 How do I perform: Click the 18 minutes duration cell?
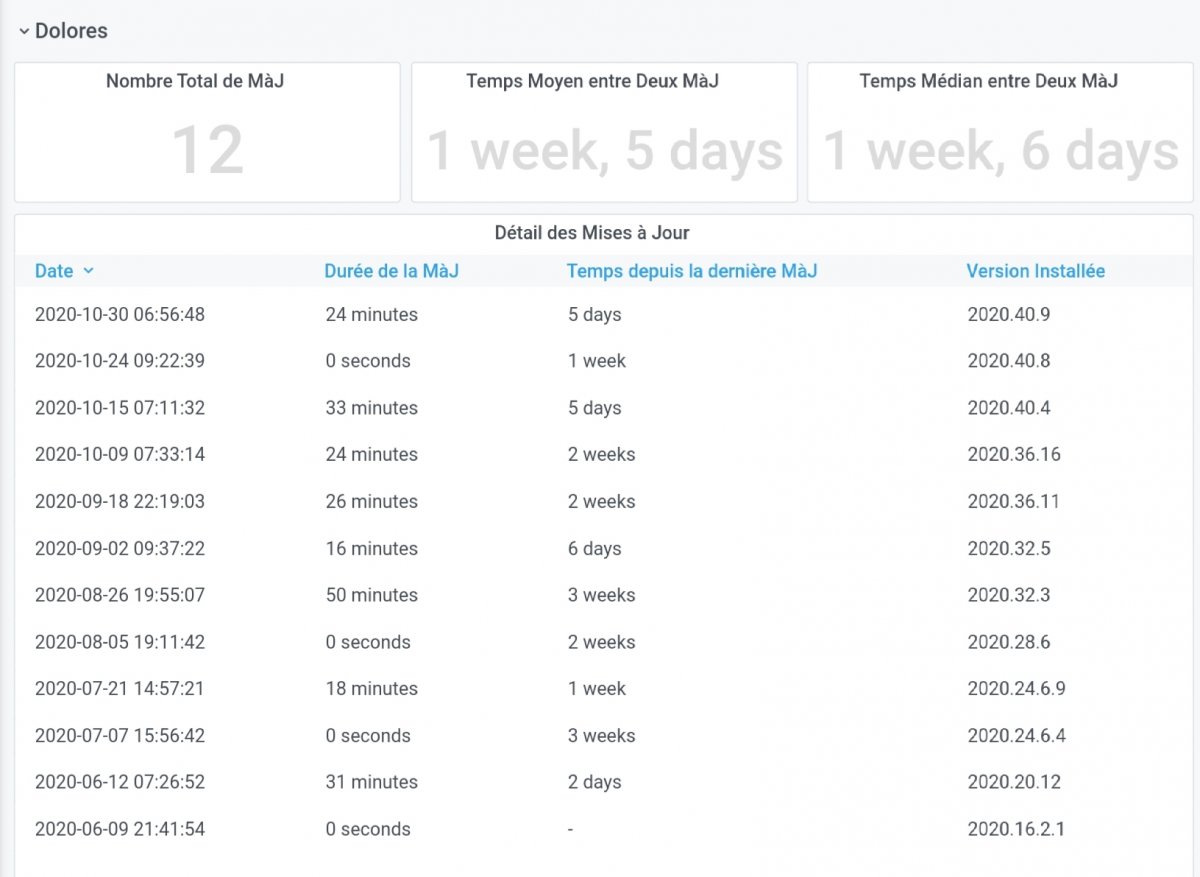(x=371, y=688)
